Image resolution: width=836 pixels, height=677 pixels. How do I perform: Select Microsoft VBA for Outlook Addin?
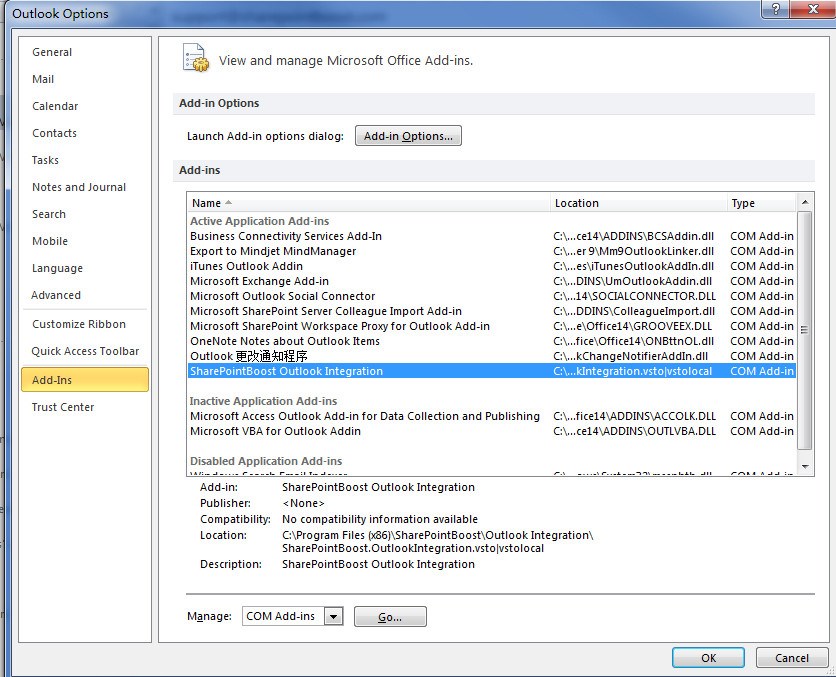click(492, 431)
